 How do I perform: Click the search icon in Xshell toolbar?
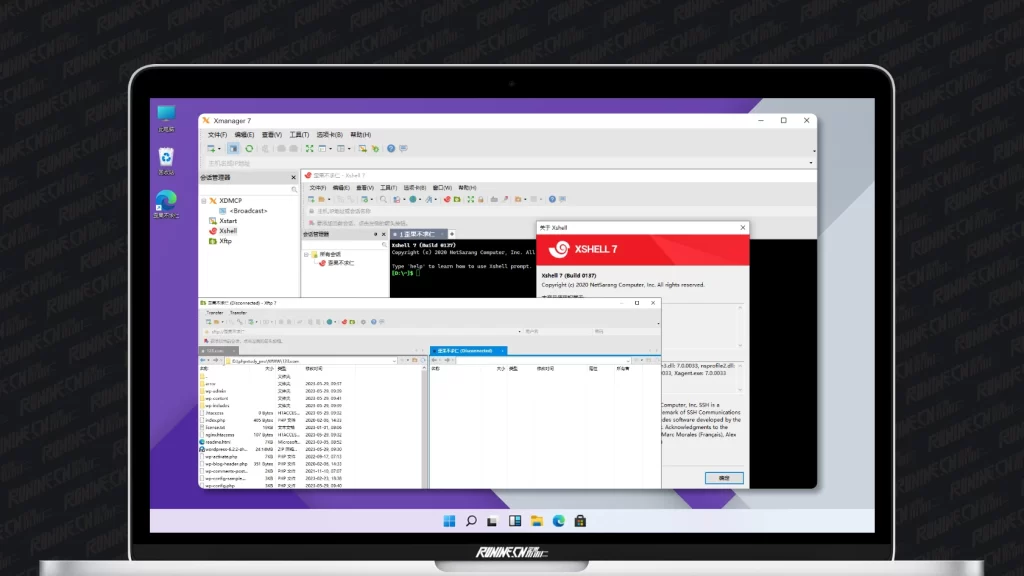tap(383, 199)
